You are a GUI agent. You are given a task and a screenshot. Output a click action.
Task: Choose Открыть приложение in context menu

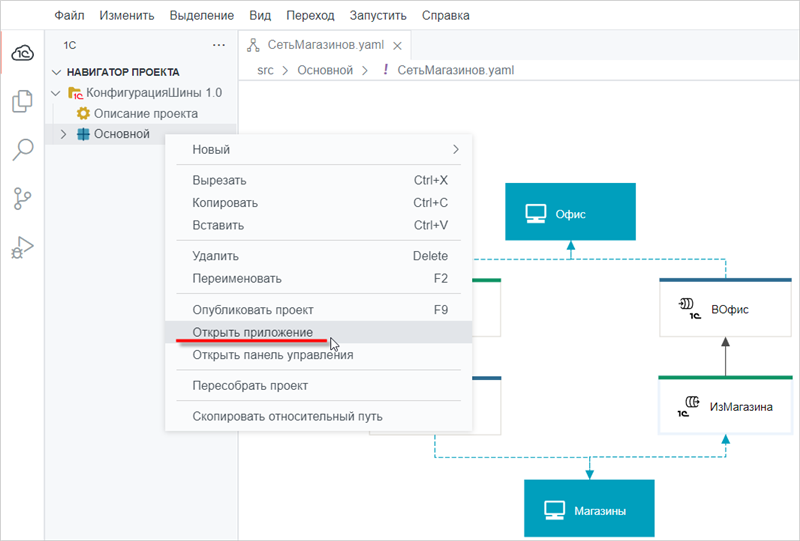(319, 332)
